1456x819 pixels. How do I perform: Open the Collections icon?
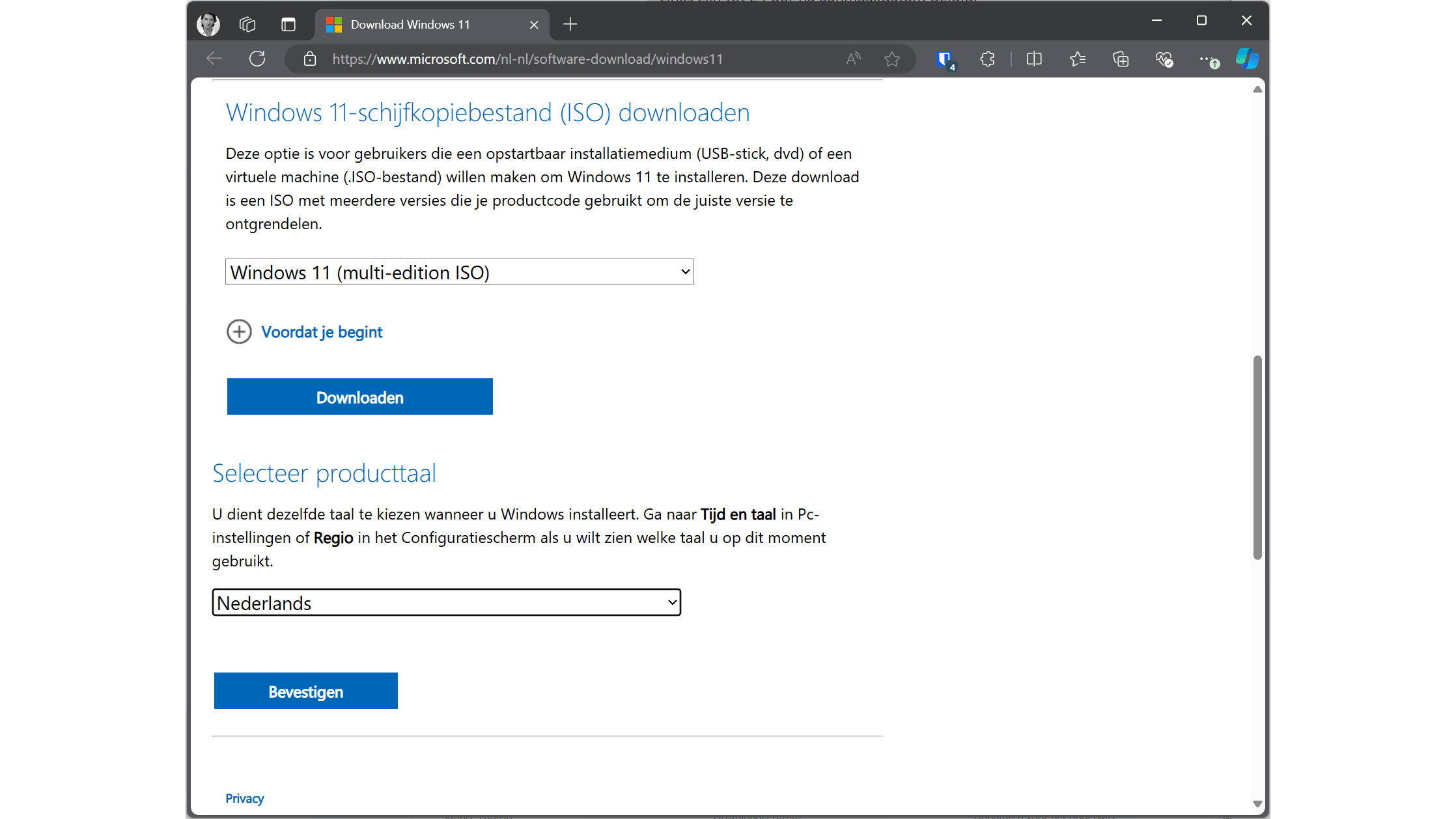tap(1121, 59)
